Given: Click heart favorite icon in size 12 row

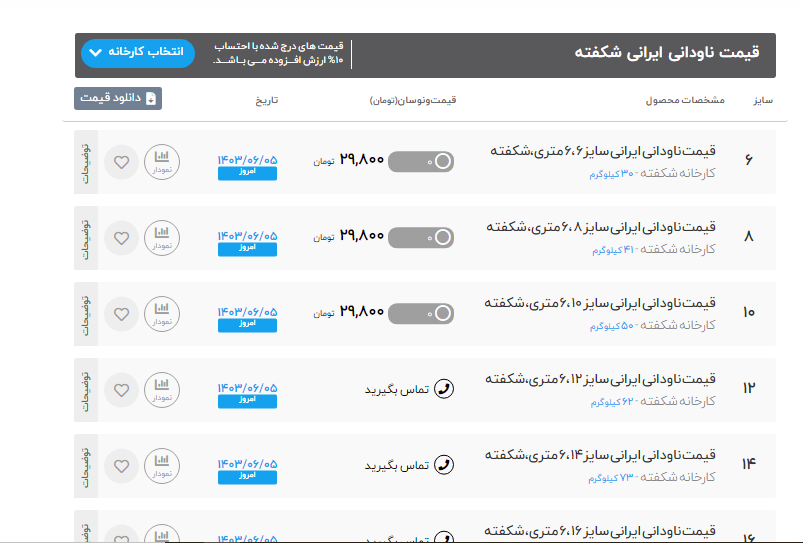Looking at the screenshot, I should coord(121,390).
